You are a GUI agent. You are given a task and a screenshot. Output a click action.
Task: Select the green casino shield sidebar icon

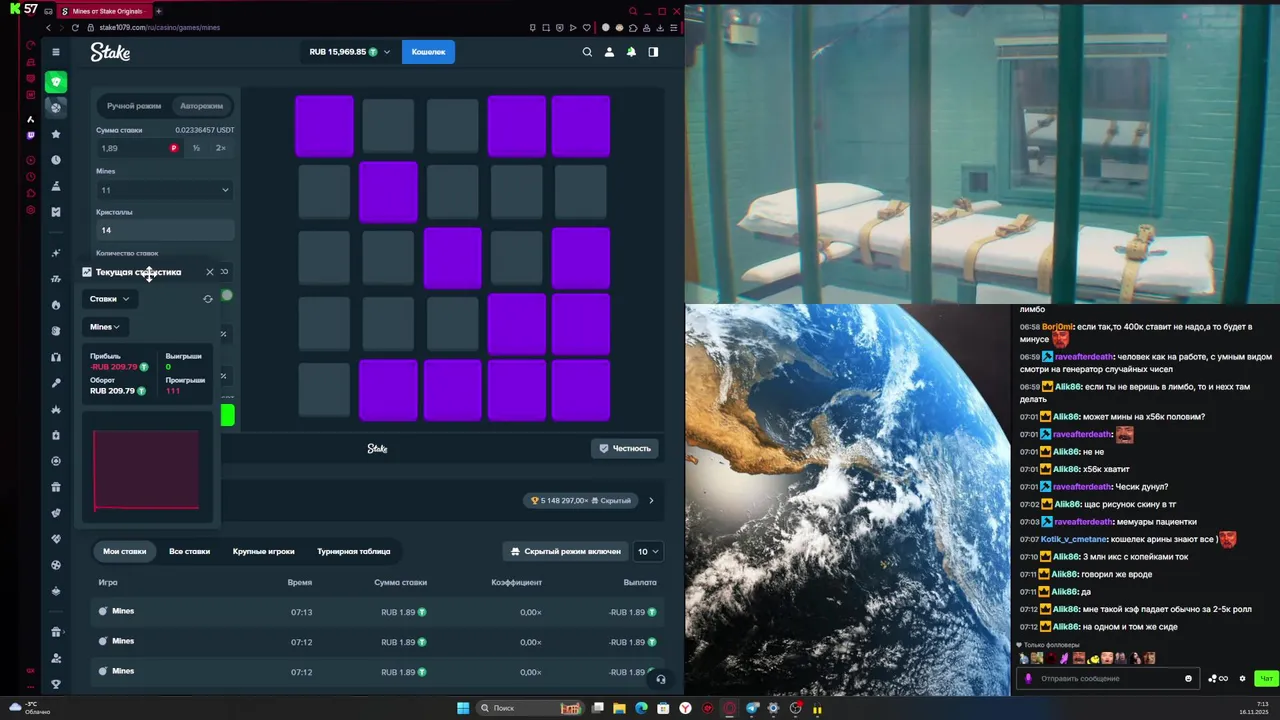[x=56, y=82]
